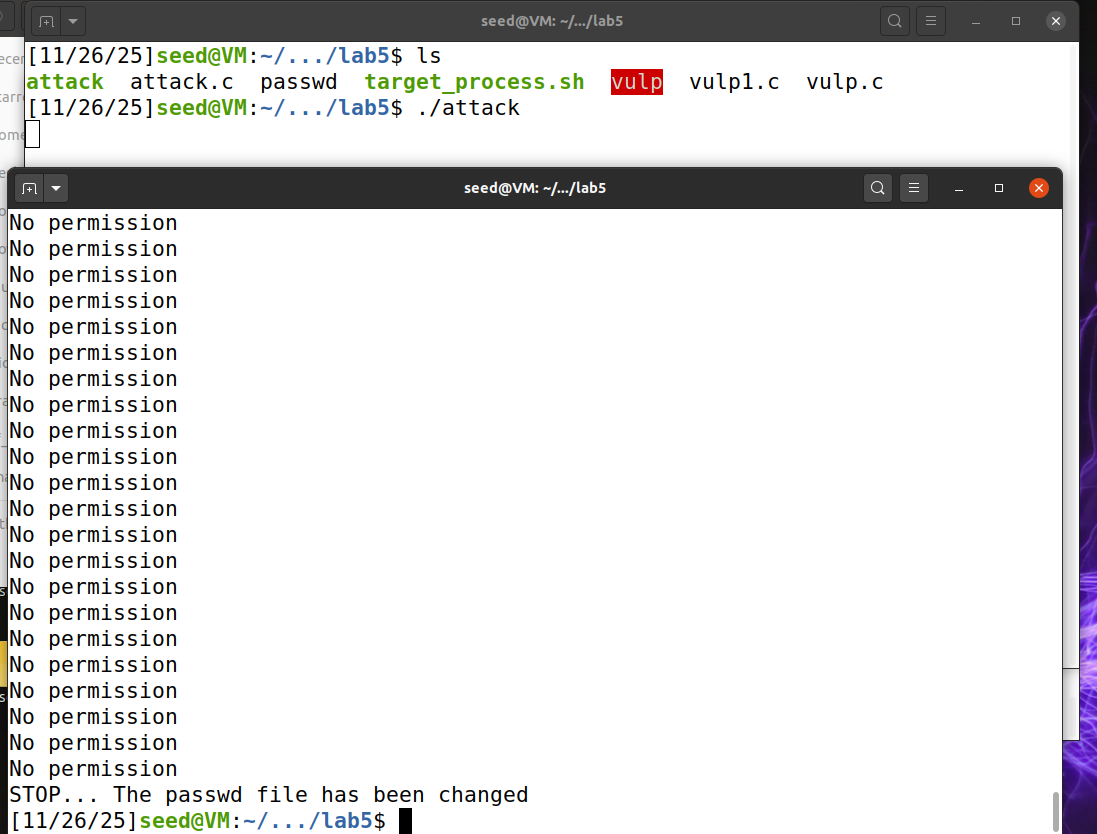Click the 'attack' executable name in ls output
Screen dimensions: 1097x834
tap(65, 82)
